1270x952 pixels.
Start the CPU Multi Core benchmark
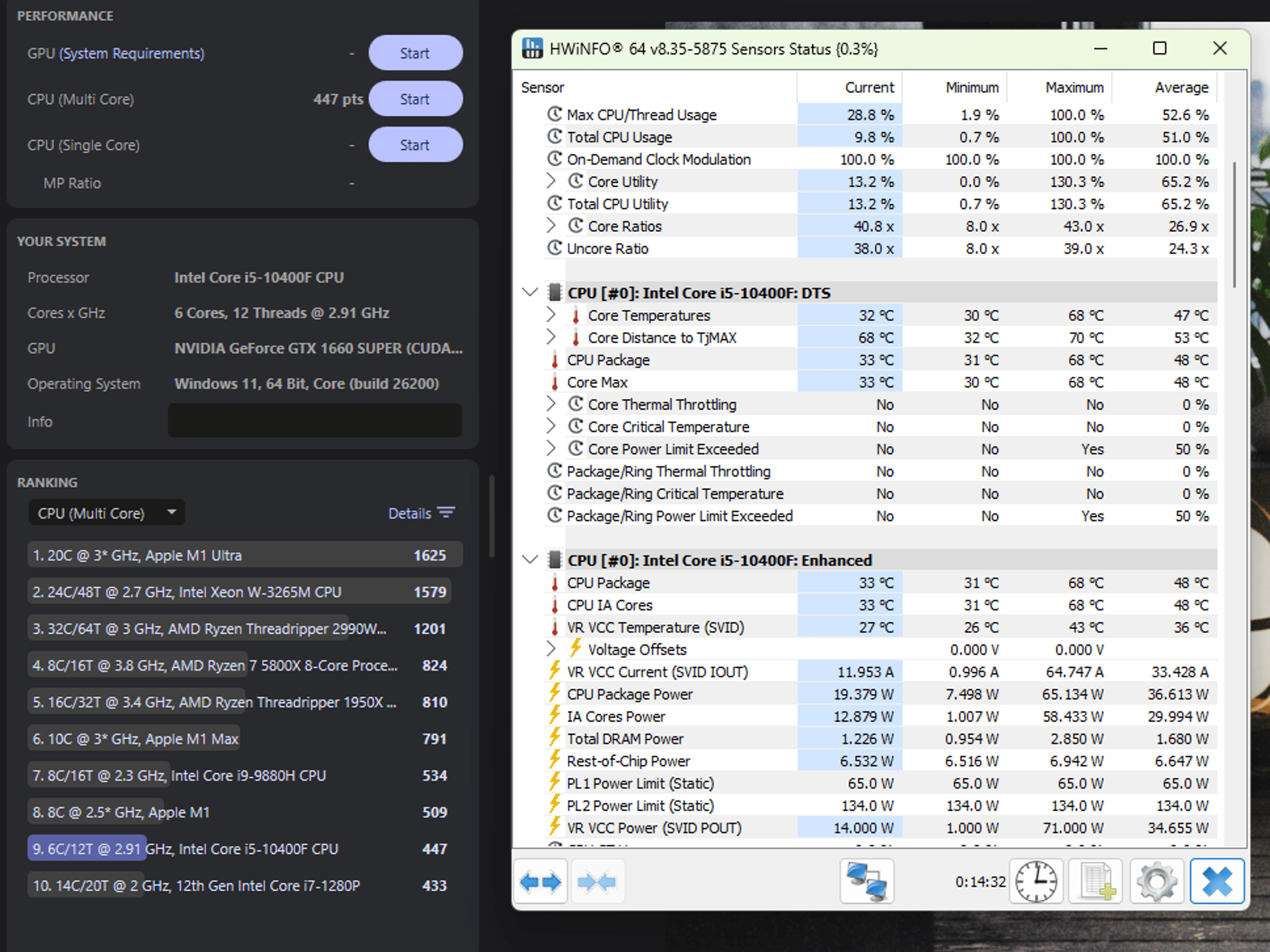[x=415, y=99]
